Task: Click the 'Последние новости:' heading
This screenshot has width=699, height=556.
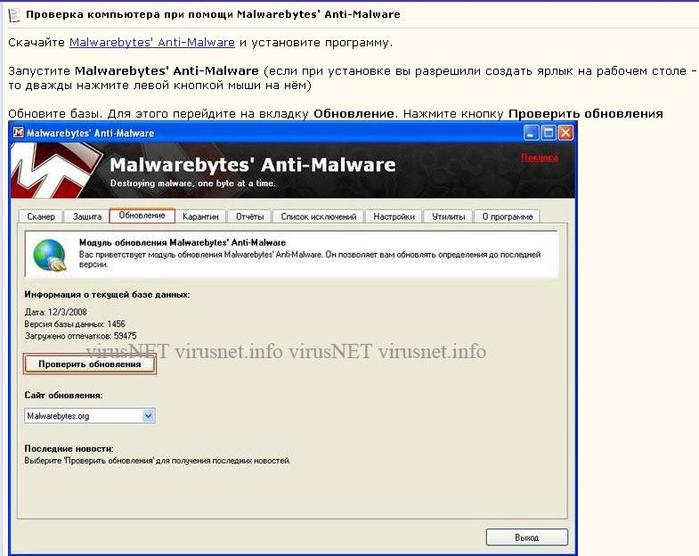Action: pos(69,449)
